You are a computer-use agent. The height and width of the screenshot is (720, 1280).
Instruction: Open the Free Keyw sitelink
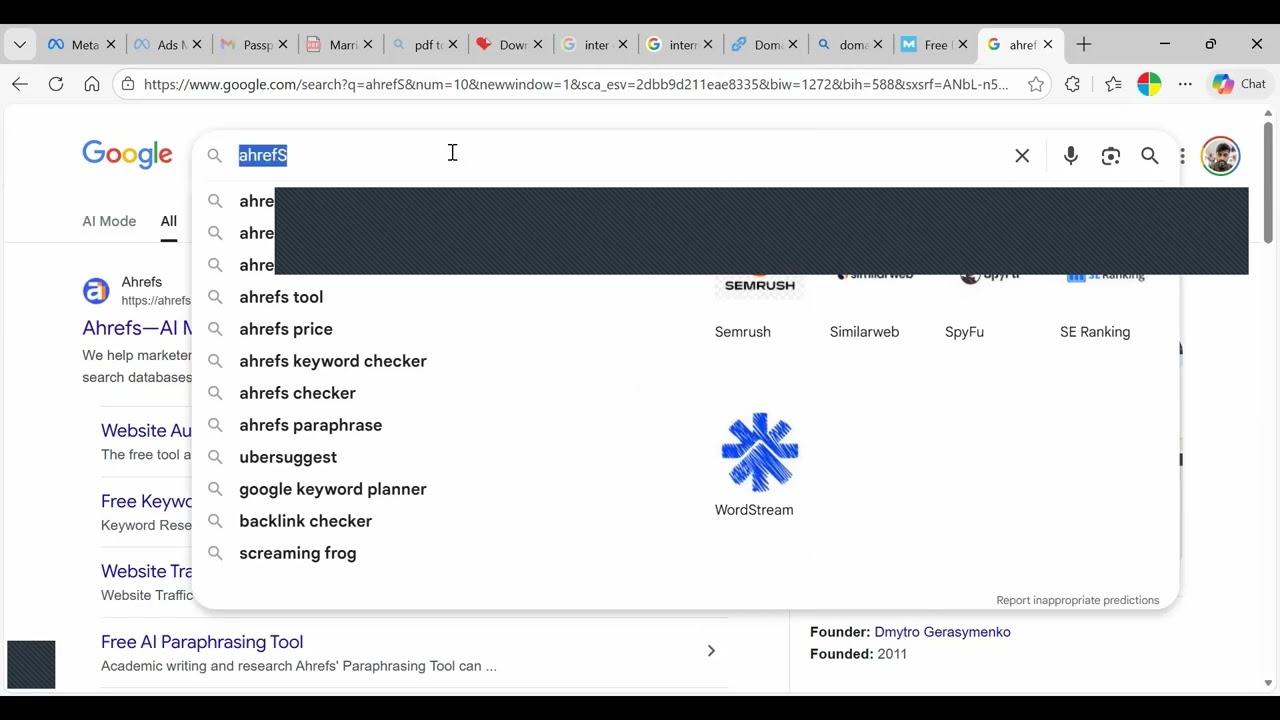click(x=147, y=501)
